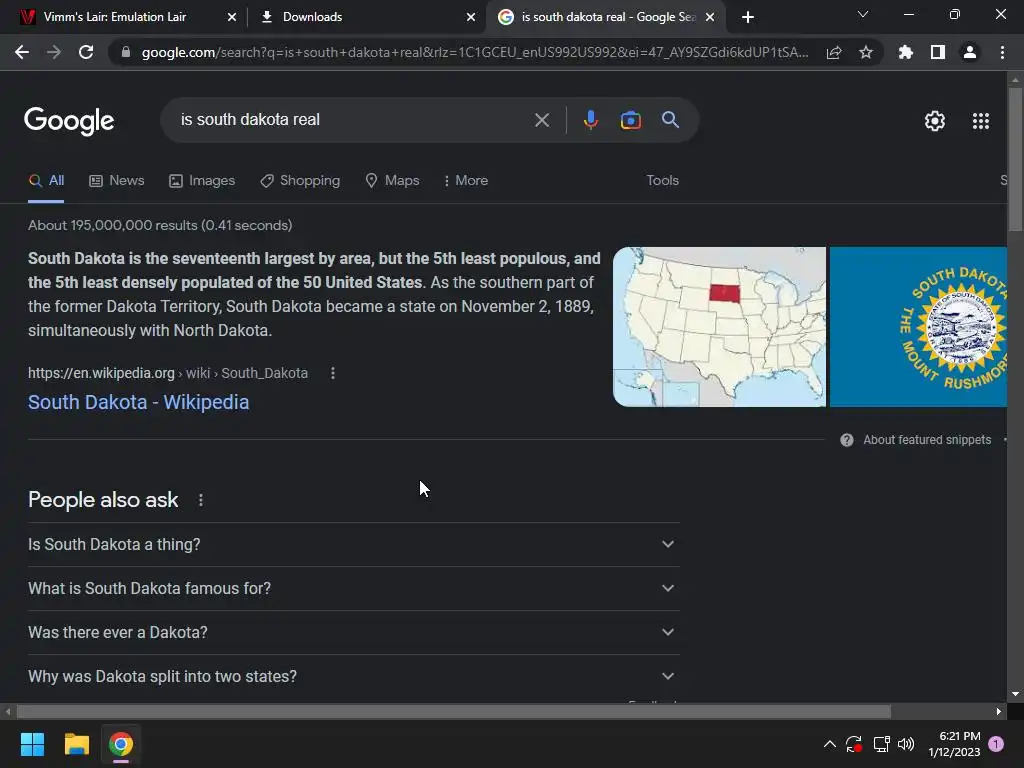Open the clock showing 6:21 PM
This screenshot has width=1024, height=768.
click(x=955, y=744)
